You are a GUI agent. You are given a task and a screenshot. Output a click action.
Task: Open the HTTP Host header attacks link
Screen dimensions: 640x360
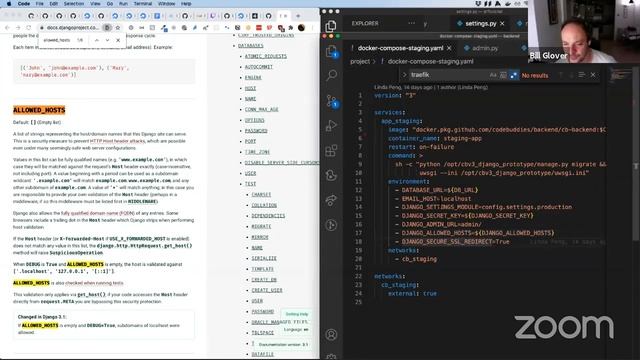(118, 141)
